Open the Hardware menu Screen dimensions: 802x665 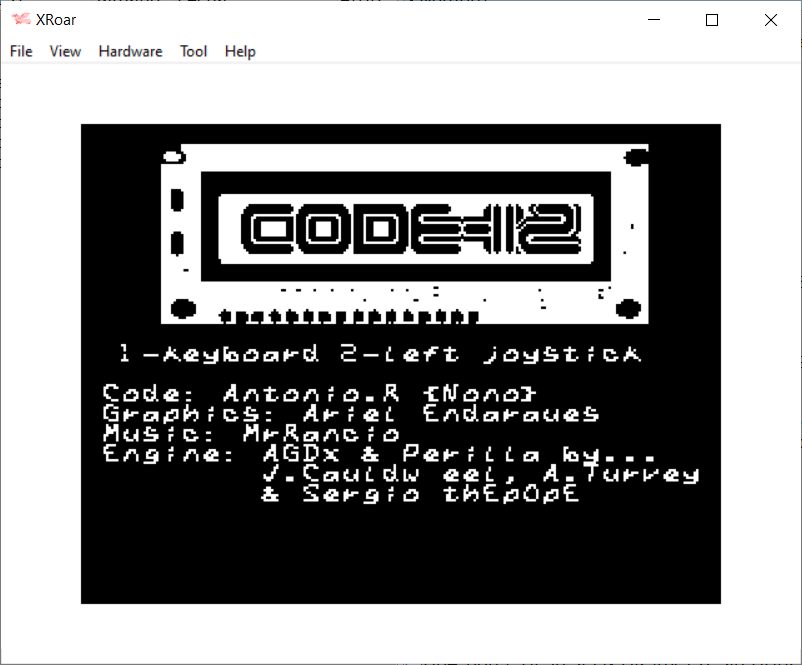[x=130, y=51]
